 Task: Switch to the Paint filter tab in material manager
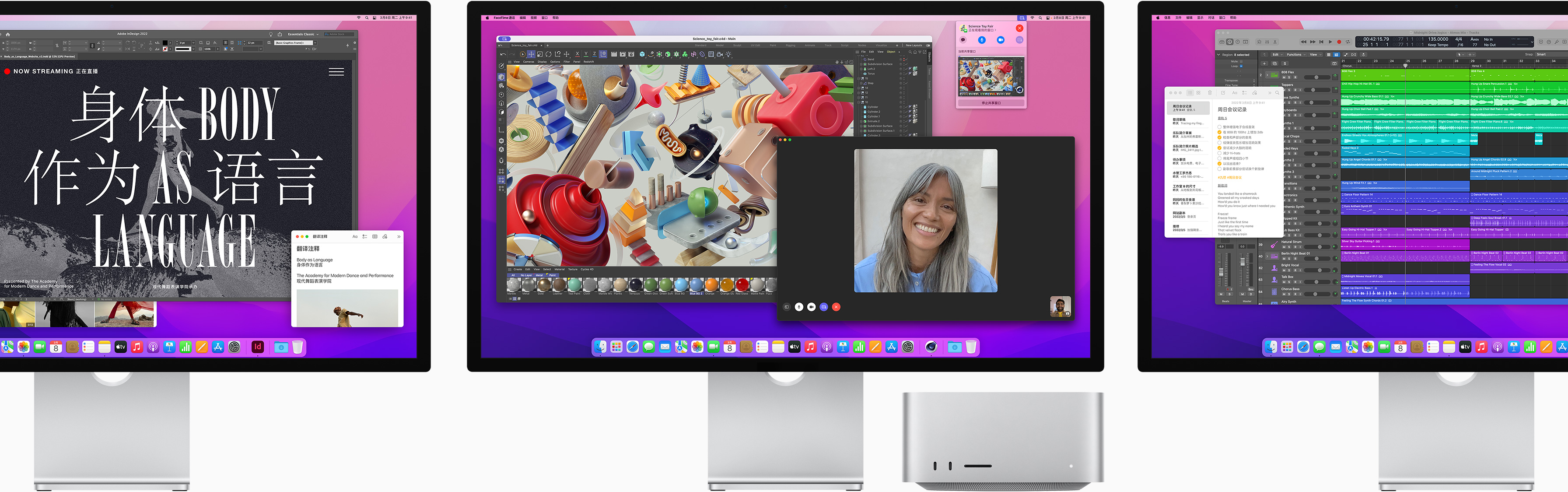(x=553, y=276)
